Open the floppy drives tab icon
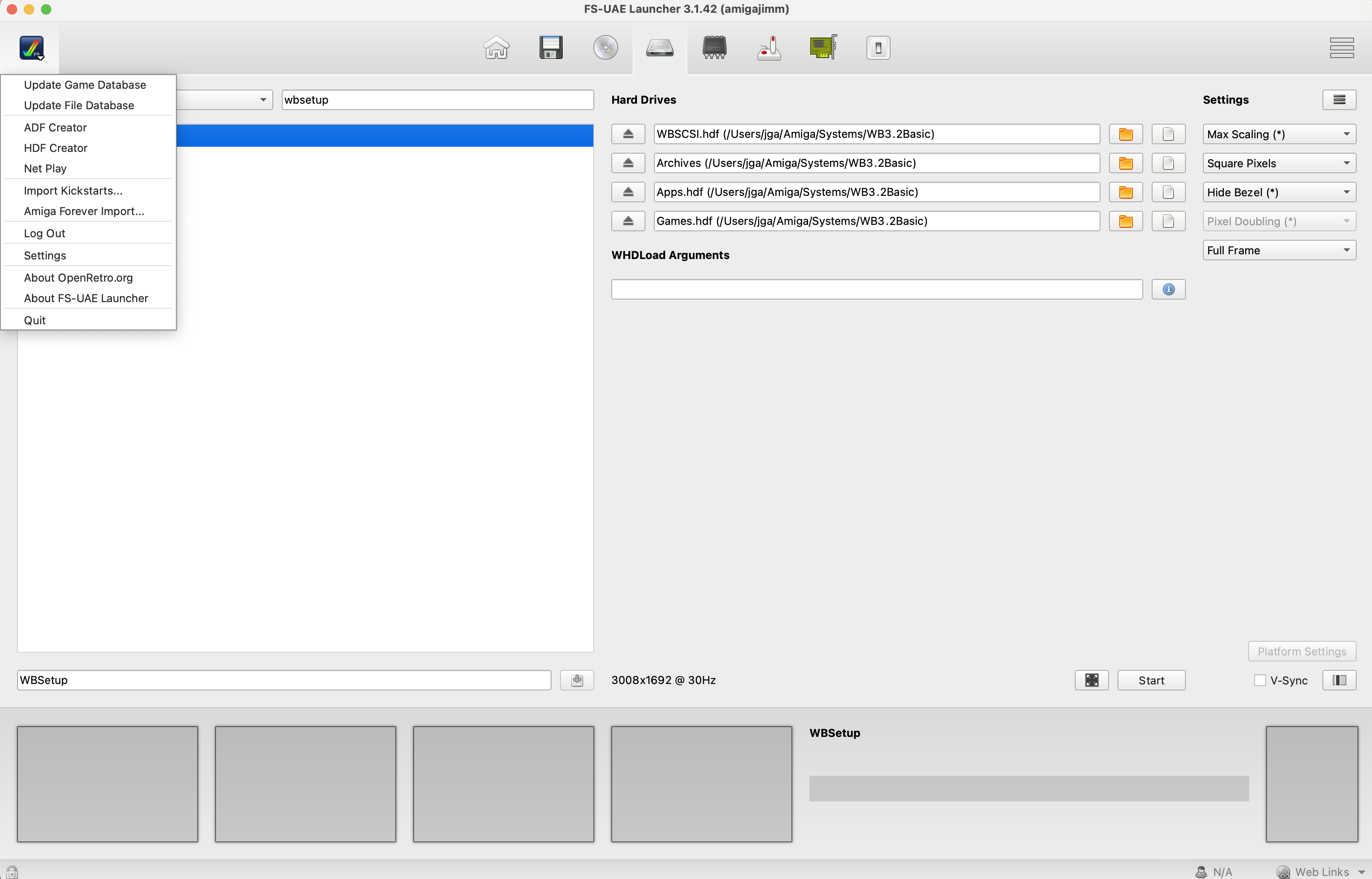 click(x=550, y=48)
